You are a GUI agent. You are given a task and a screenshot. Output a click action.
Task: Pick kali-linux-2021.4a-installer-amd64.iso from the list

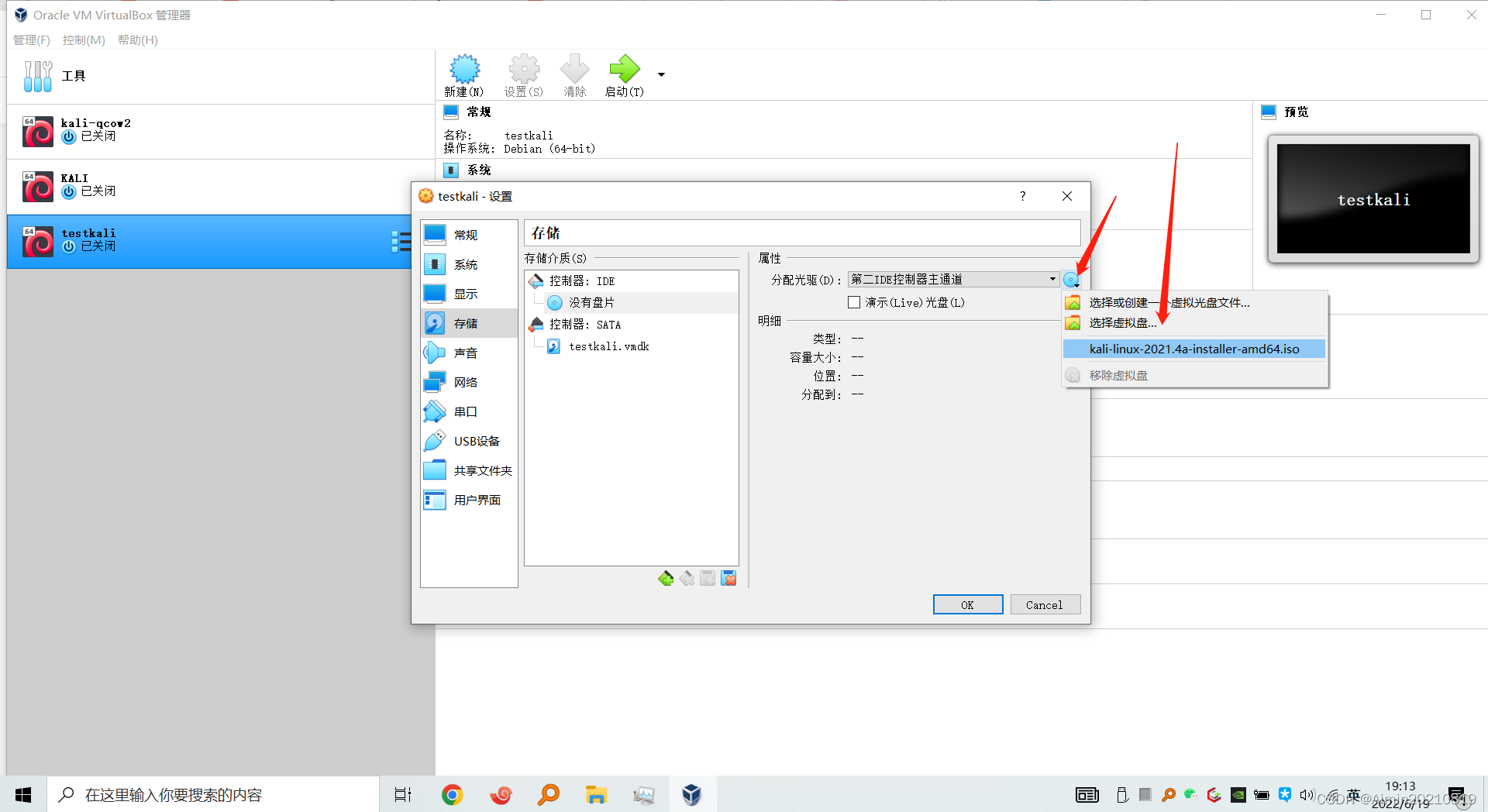point(1194,349)
